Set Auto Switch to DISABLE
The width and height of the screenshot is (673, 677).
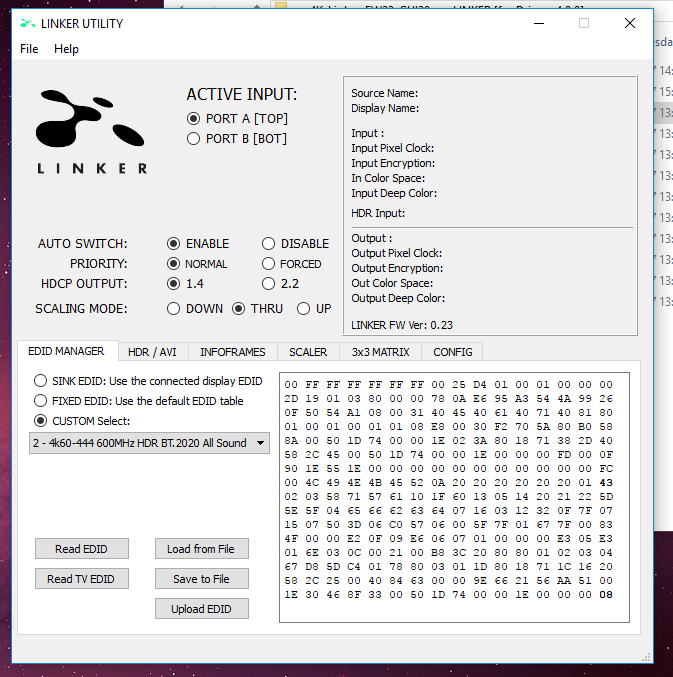(x=269, y=244)
